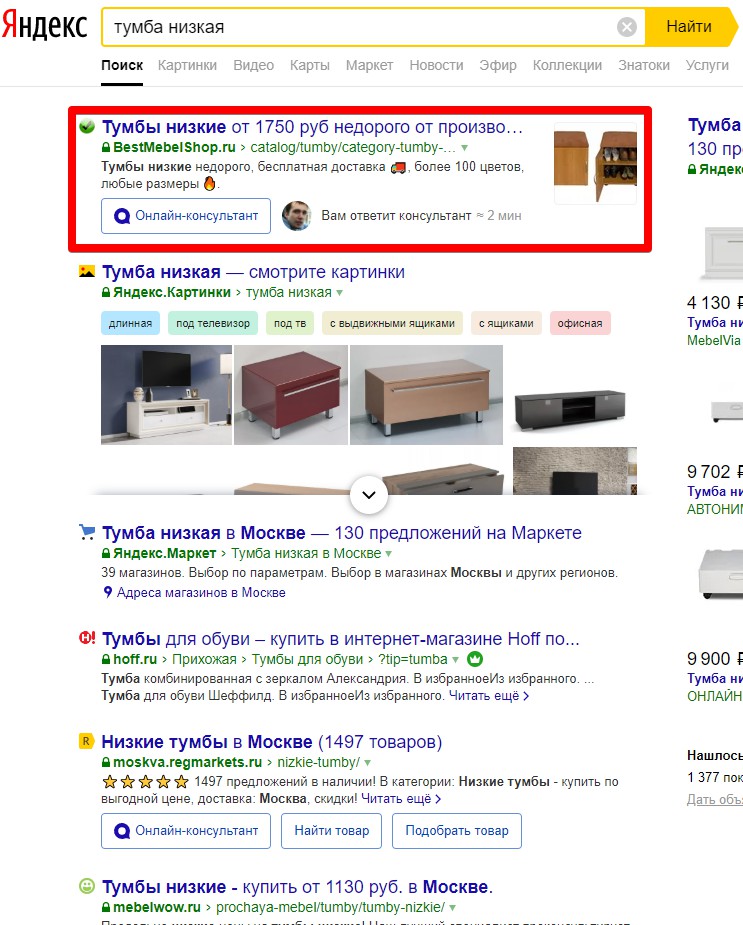Screen dimensions: 743x925
Task: Select the 'под телевизор' filter chip
Action: pyautogui.click(x=213, y=323)
